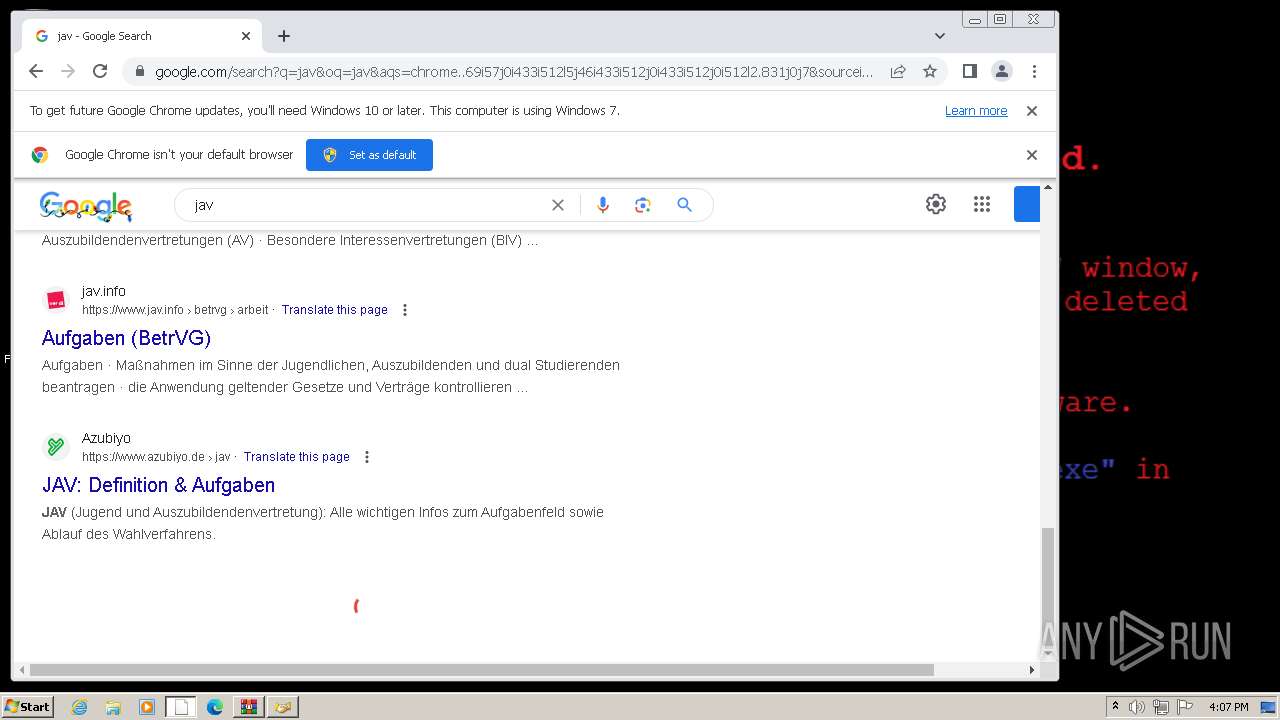Click the Action Center flag icon
The image size is (1280, 720).
click(1185, 707)
